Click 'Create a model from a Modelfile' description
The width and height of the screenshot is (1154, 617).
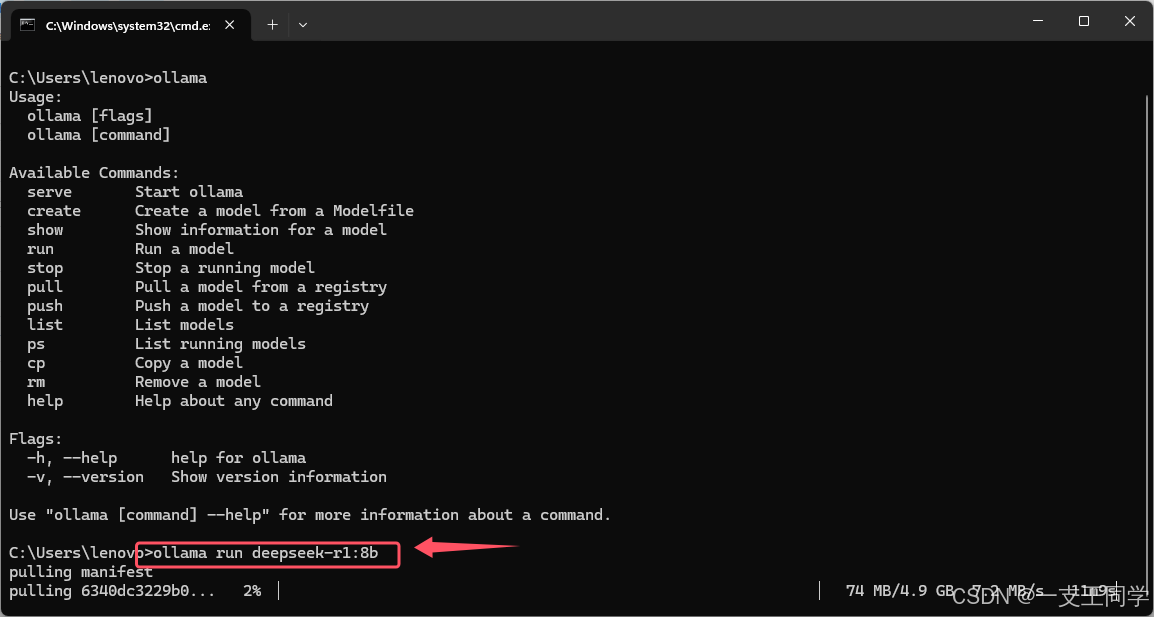coord(275,211)
